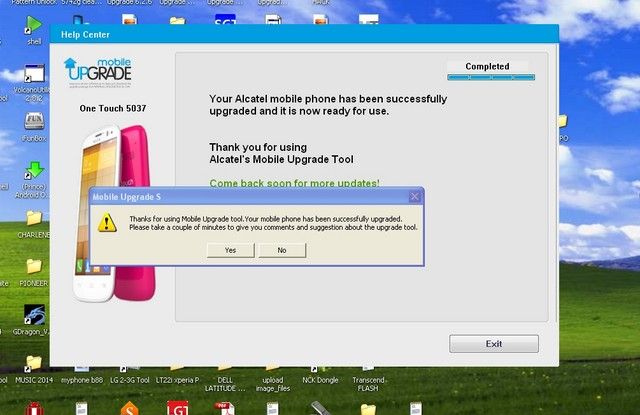Open the shell desktop shortcut

(33, 24)
